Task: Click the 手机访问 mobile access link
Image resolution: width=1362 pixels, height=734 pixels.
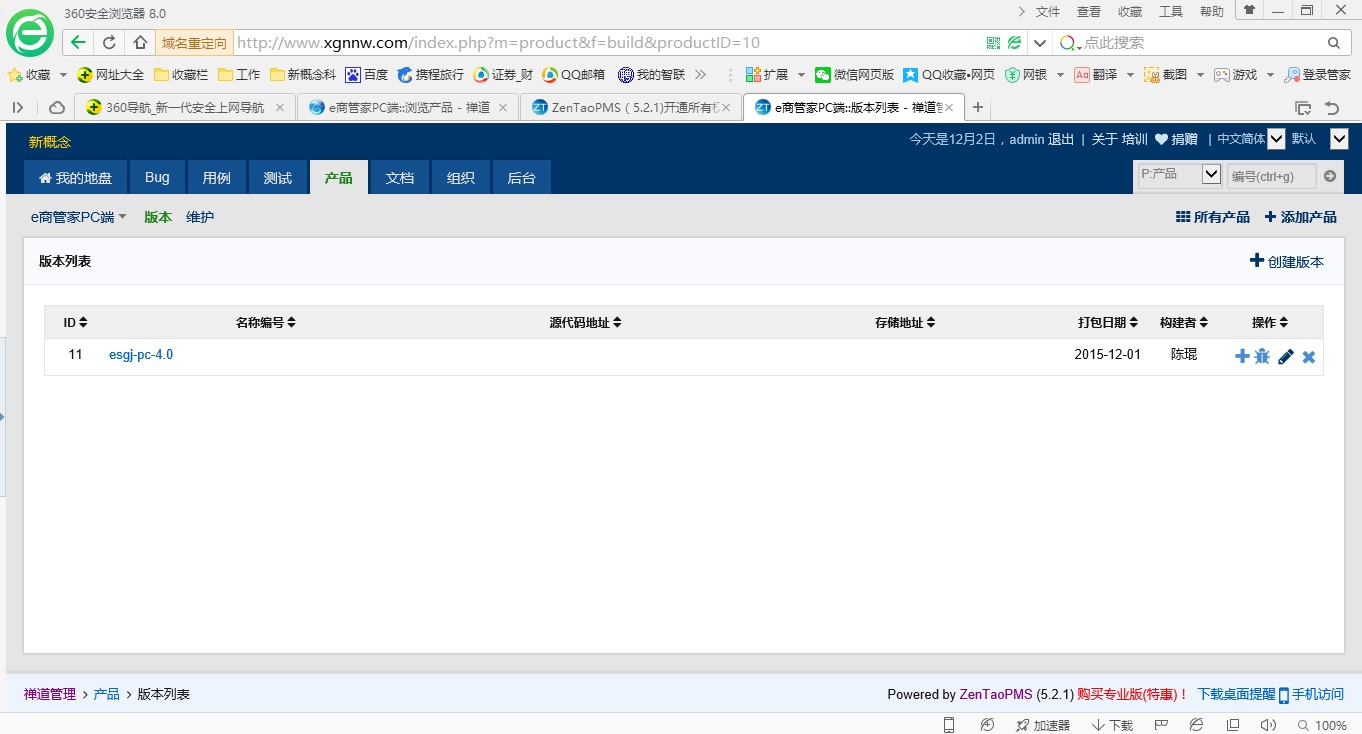Action: pos(1311,694)
